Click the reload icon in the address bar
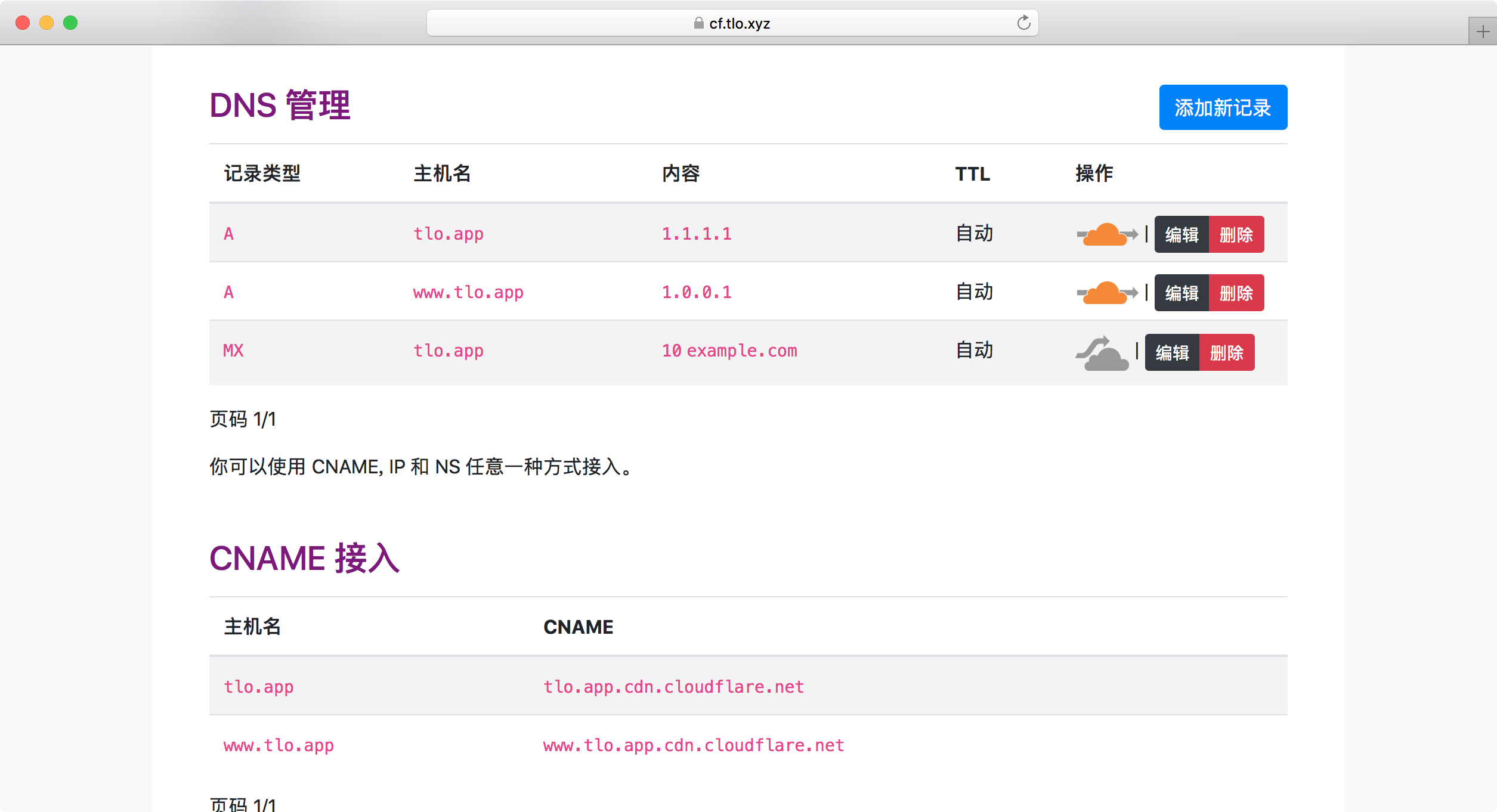This screenshot has width=1497, height=812. click(1023, 23)
